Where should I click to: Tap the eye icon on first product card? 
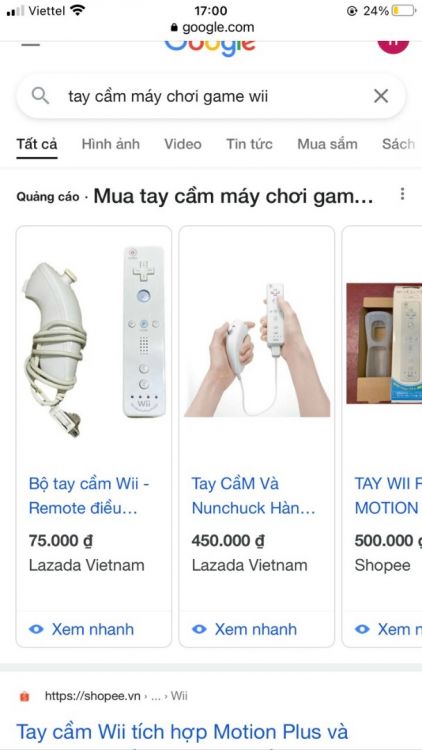[36, 629]
